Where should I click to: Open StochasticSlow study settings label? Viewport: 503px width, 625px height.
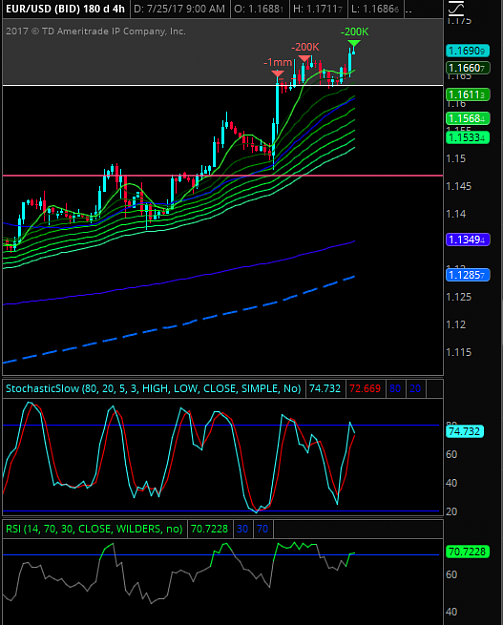pos(153,388)
